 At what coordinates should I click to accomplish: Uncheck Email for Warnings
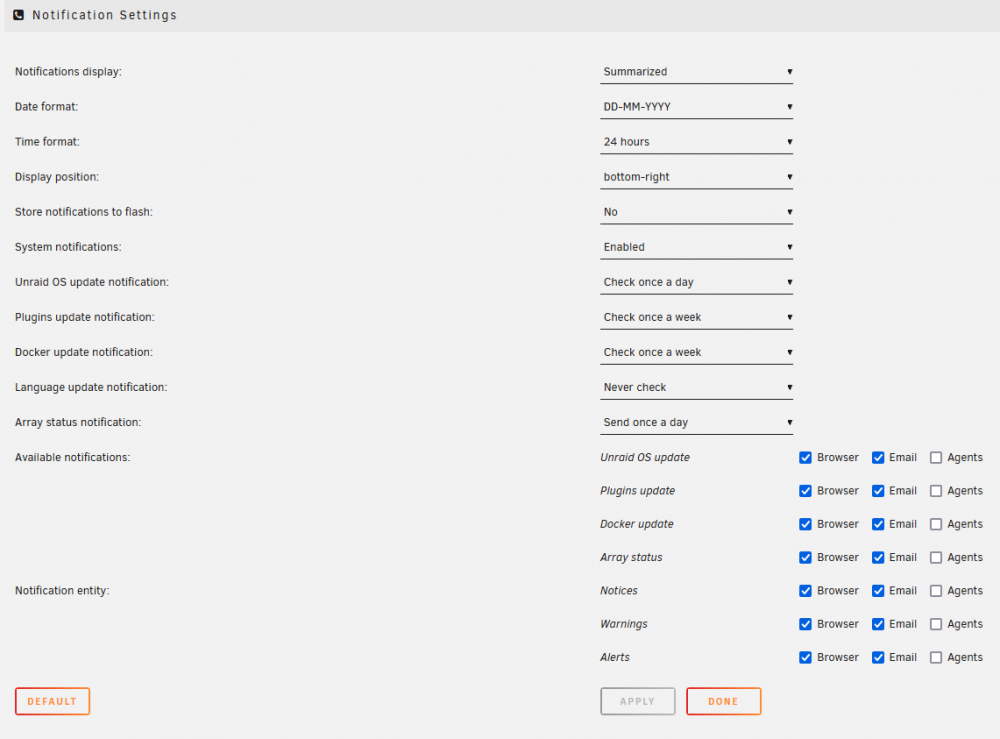pyautogui.click(x=878, y=624)
